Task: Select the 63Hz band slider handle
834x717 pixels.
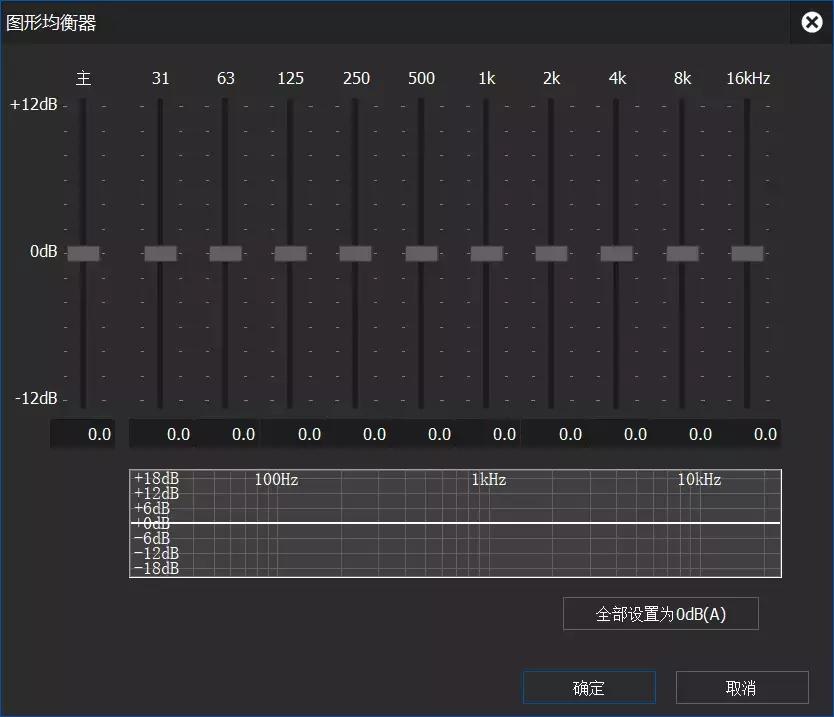Action: (x=225, y=253)
